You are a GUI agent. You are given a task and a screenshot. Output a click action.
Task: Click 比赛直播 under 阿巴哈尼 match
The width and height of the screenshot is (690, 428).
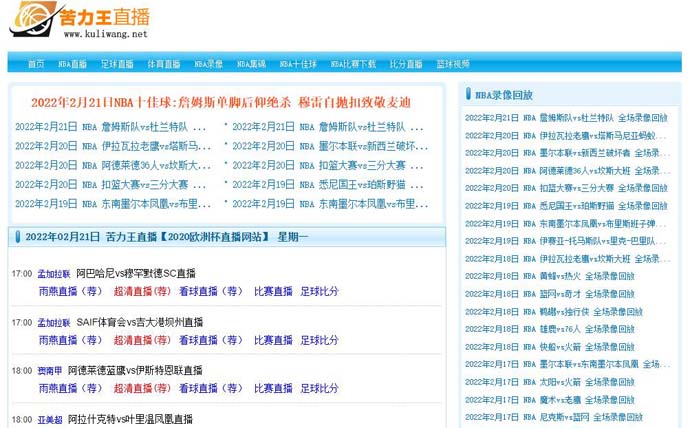pyautogui.click(x=273, y=291)
